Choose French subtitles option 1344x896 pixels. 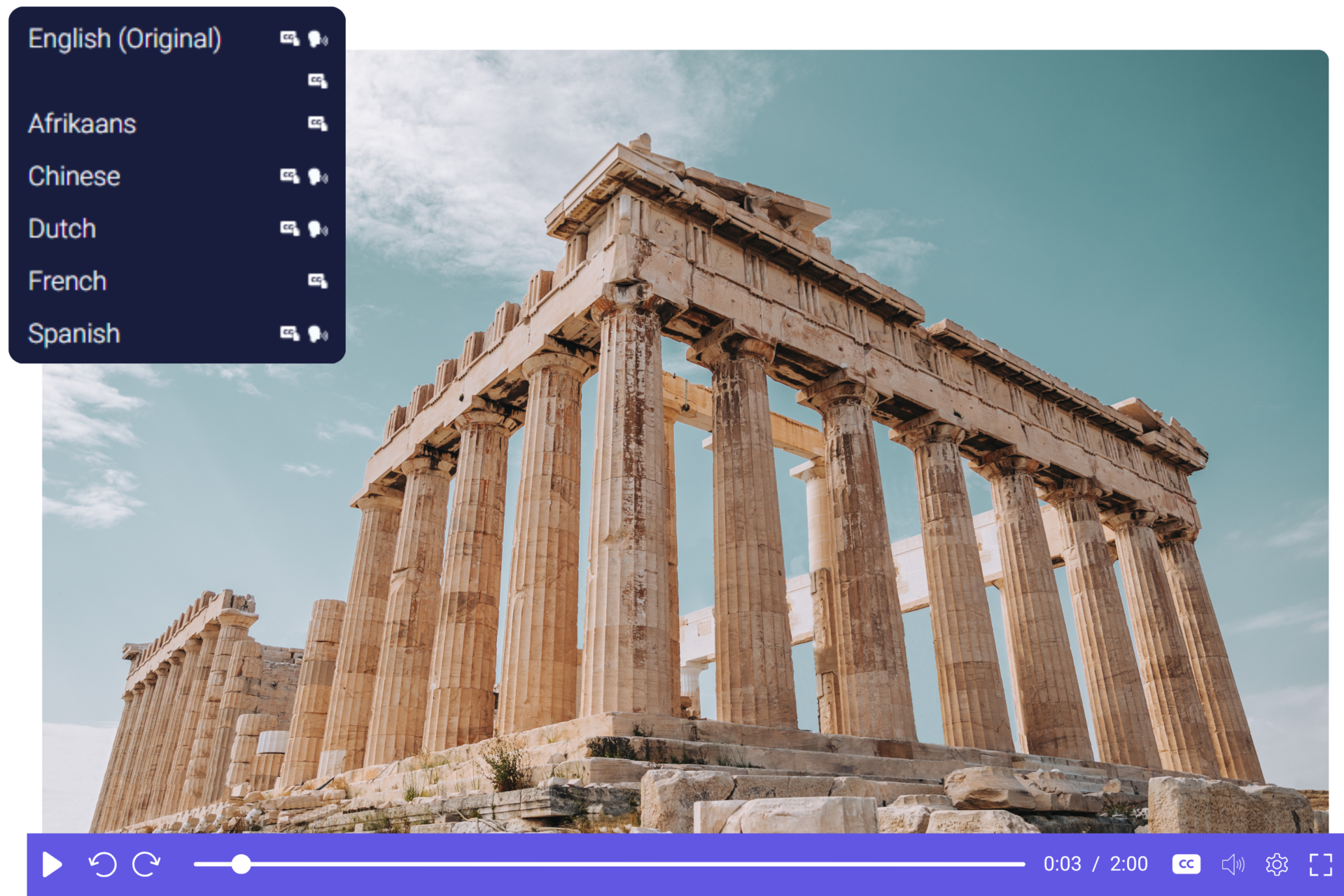[x=67, y=281]
